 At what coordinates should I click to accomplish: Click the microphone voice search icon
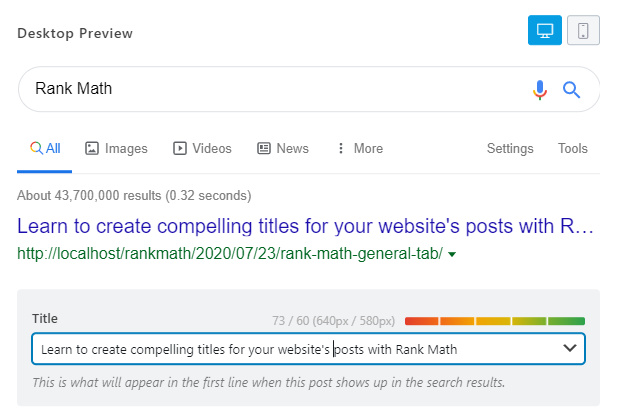tap(540, 90)
